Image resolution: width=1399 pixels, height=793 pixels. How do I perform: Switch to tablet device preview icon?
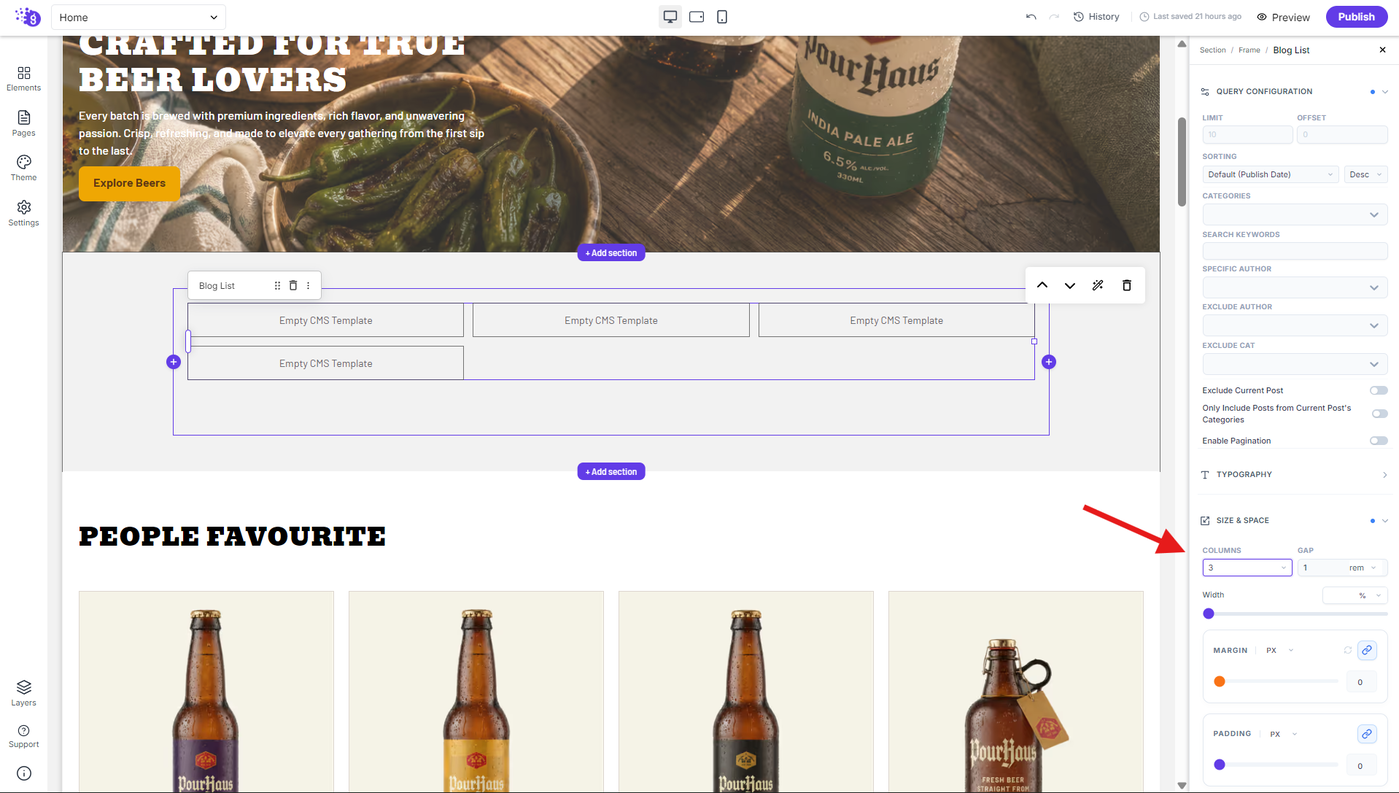[x=697, y=17]
